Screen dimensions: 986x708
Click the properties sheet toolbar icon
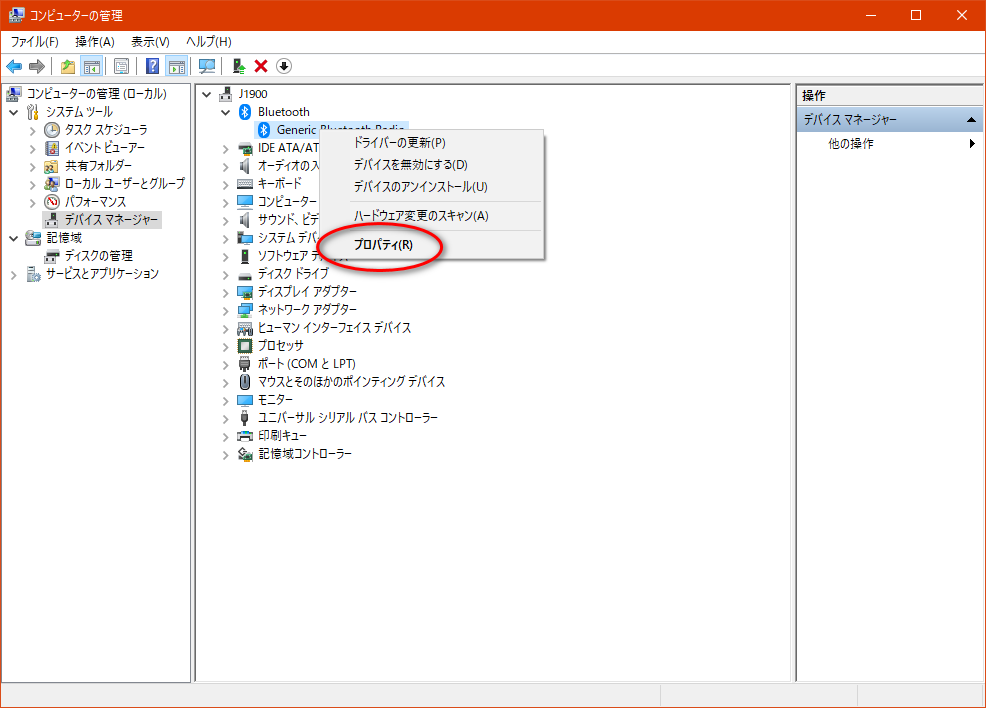[x=121, y=66]
